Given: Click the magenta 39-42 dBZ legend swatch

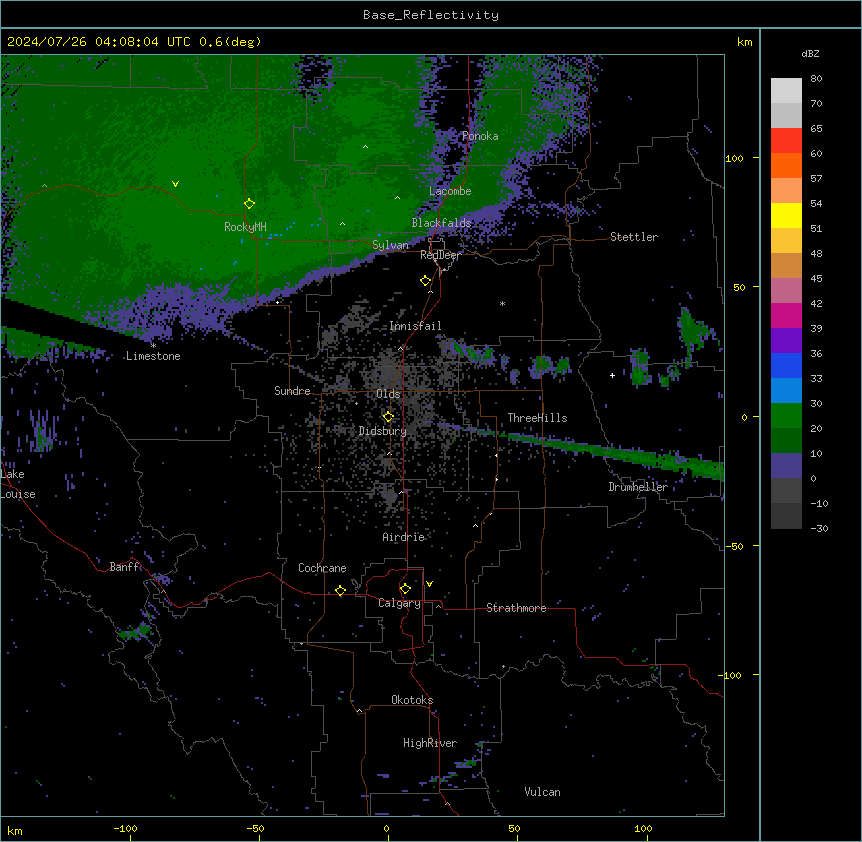Looking at the screenshot, I should click(786, 315).
